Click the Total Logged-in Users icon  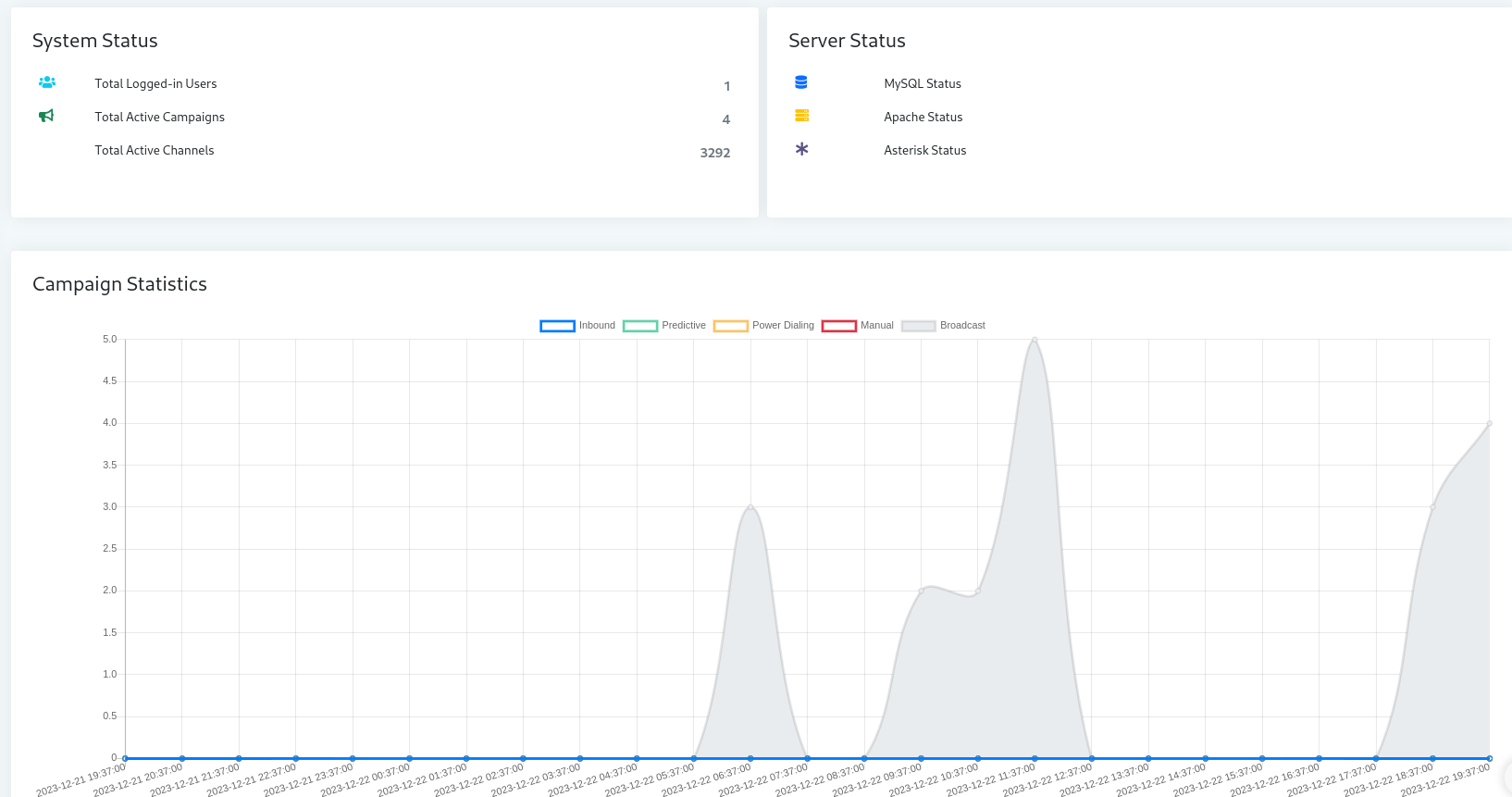[47, 82]
